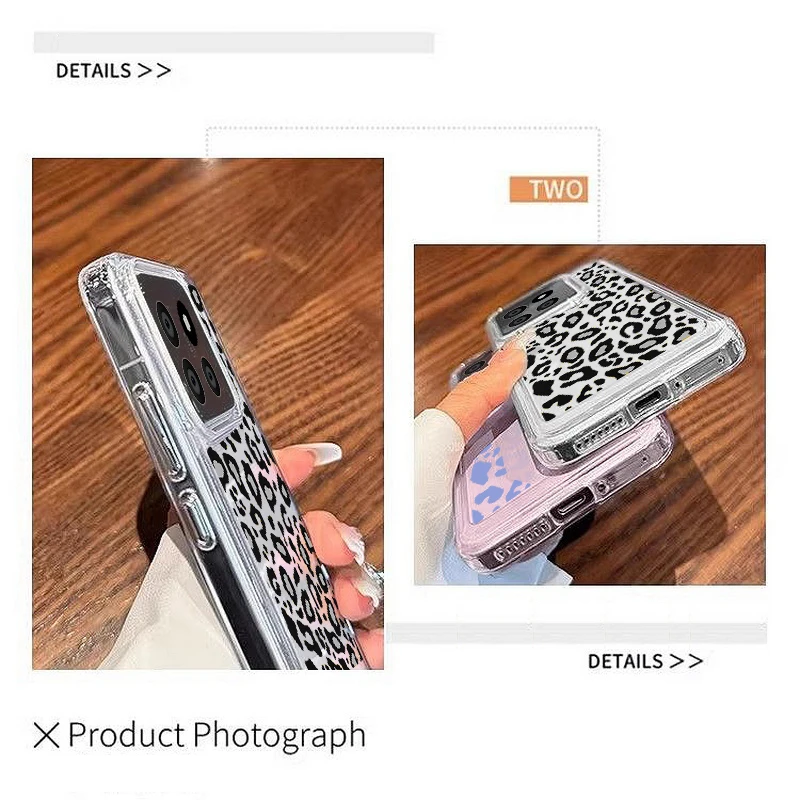This screenshot has width=800, height=800.
Task: Click the gray bar above top DETAILS
Action: [x=234, y=42]
